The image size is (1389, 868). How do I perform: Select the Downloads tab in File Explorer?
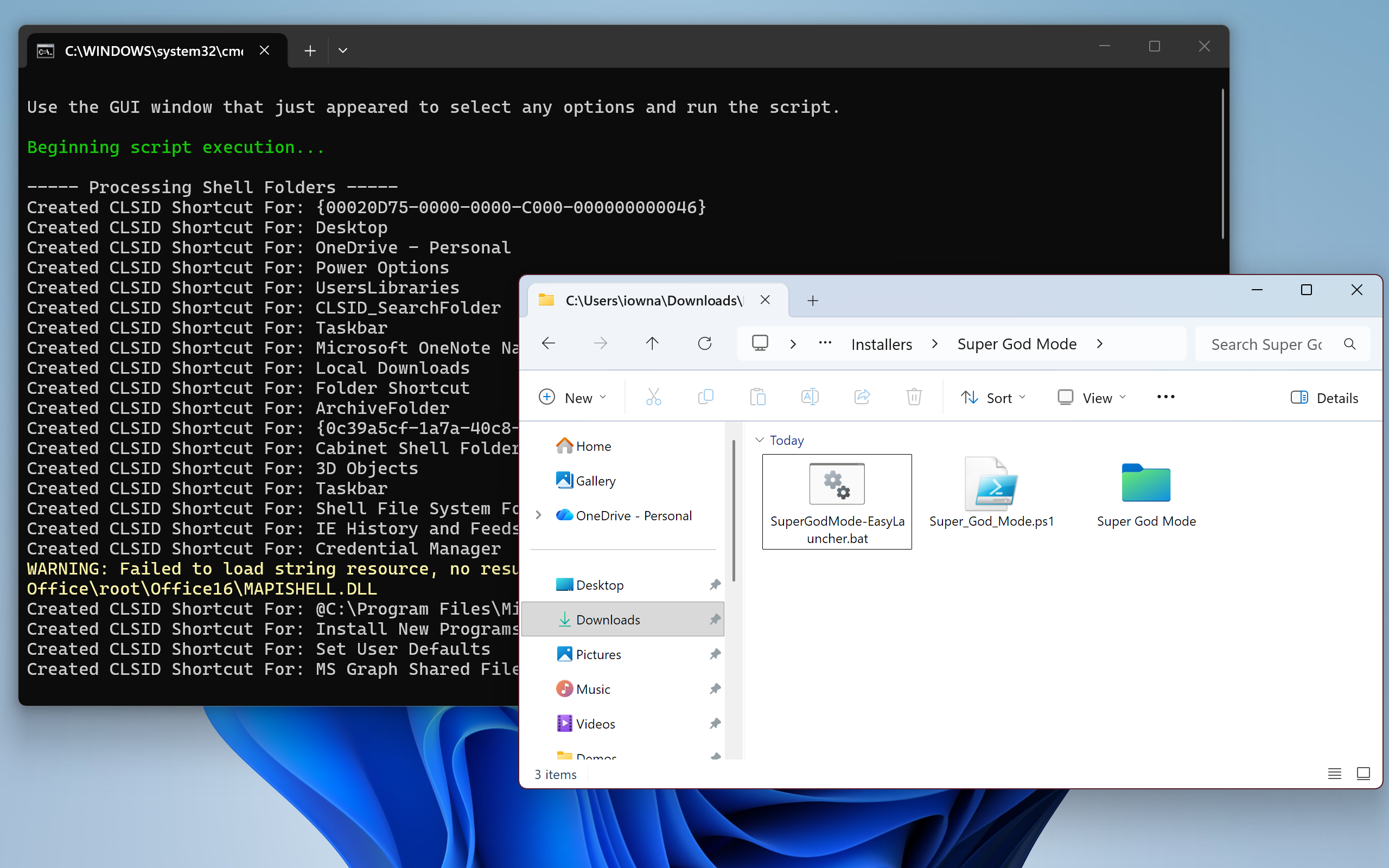point(657,300)
